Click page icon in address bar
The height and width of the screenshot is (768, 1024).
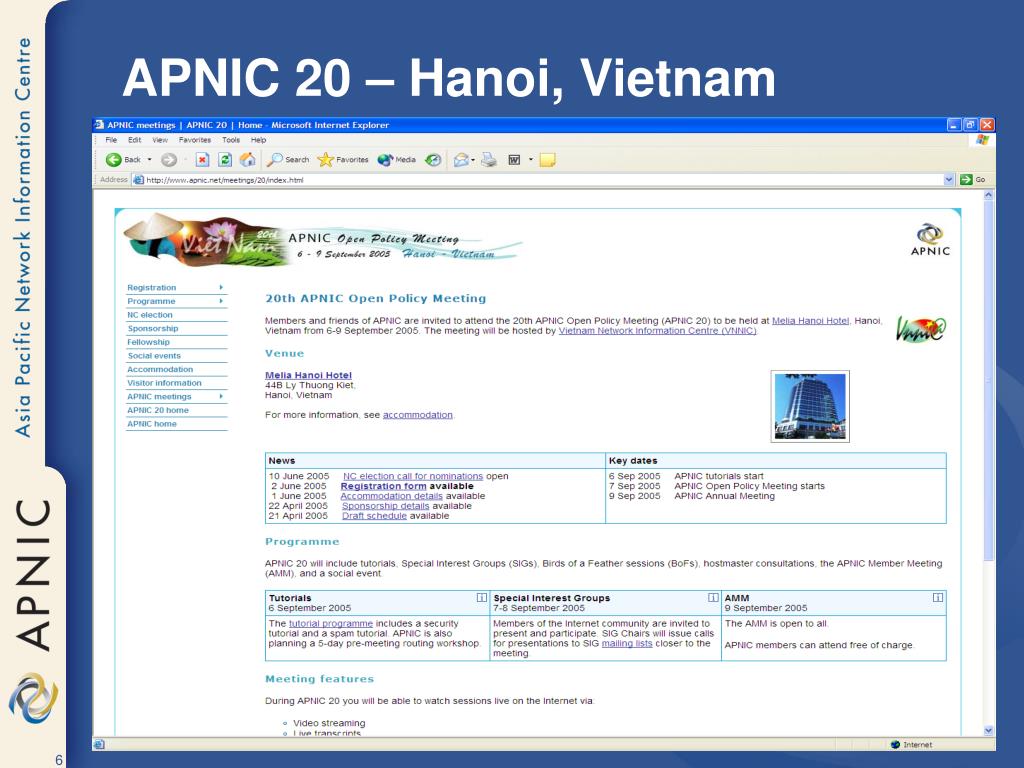138,180
